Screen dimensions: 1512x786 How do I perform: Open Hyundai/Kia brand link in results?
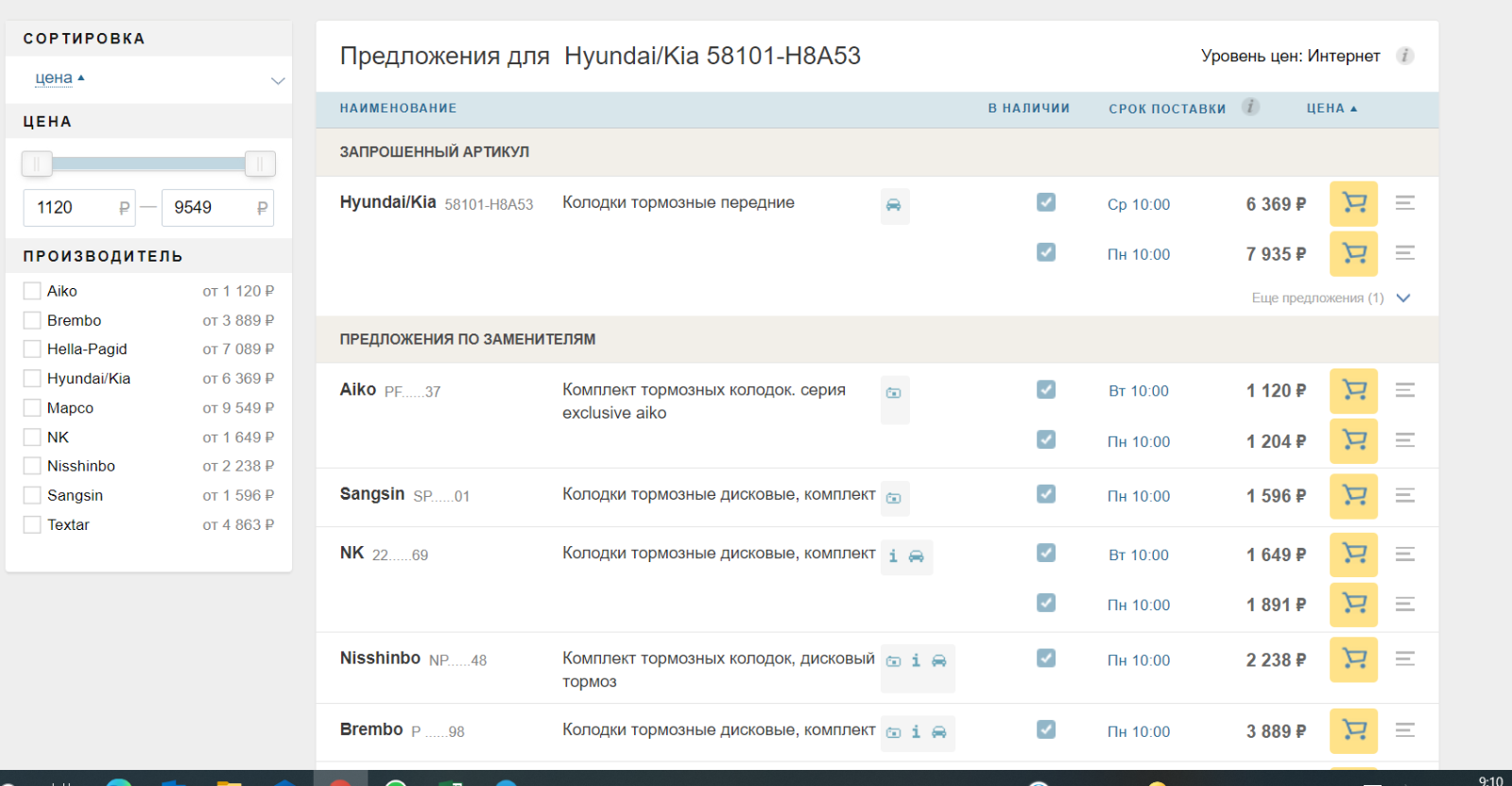pyautogui.click(x=387, y=202)
